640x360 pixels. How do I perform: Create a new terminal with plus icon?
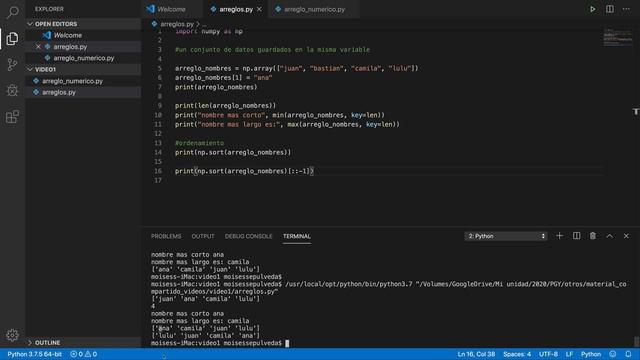560,236
